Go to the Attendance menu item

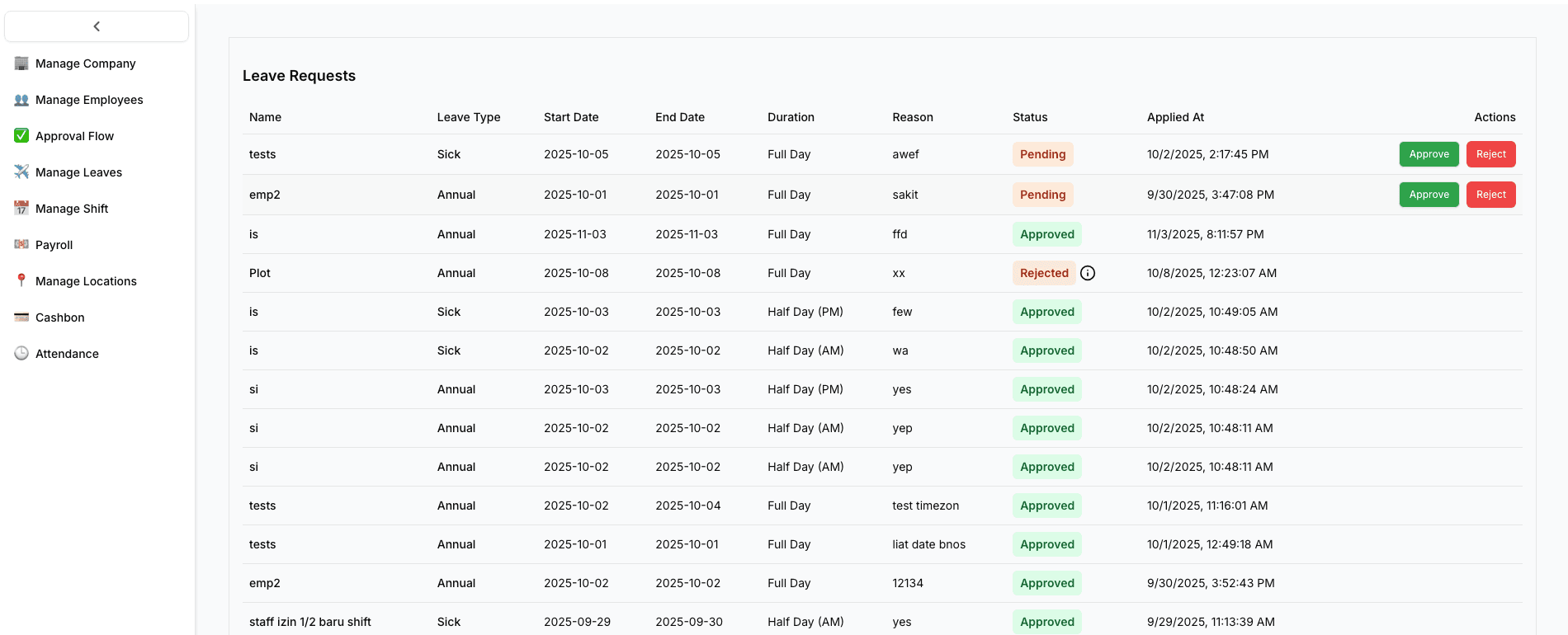coord(67,354)
